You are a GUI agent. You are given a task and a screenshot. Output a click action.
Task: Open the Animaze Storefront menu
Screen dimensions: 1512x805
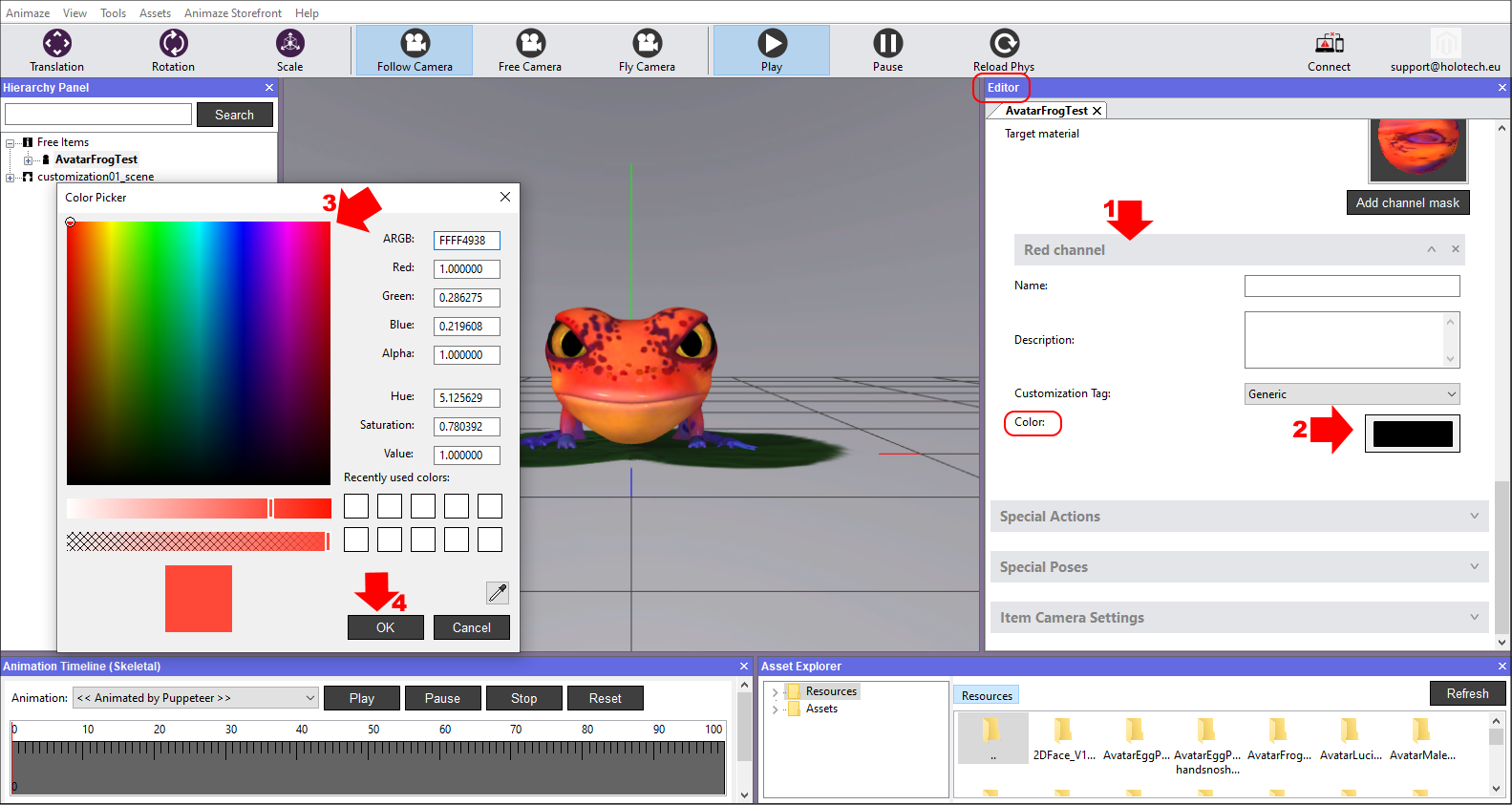point(233,13)
